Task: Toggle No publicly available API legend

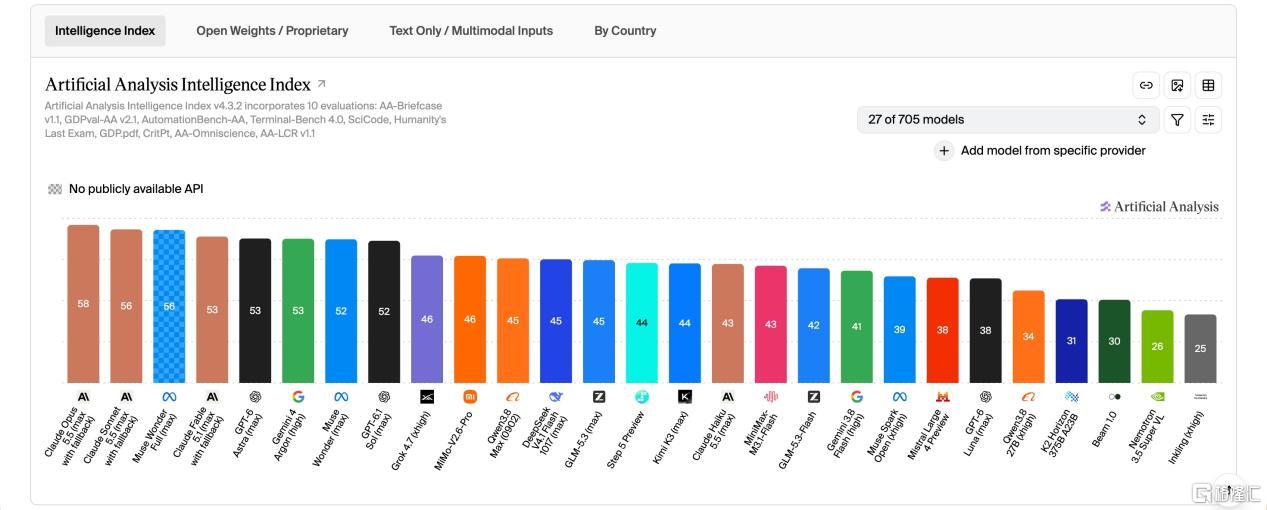Action: pyautogui.click(x=126, y=189)
